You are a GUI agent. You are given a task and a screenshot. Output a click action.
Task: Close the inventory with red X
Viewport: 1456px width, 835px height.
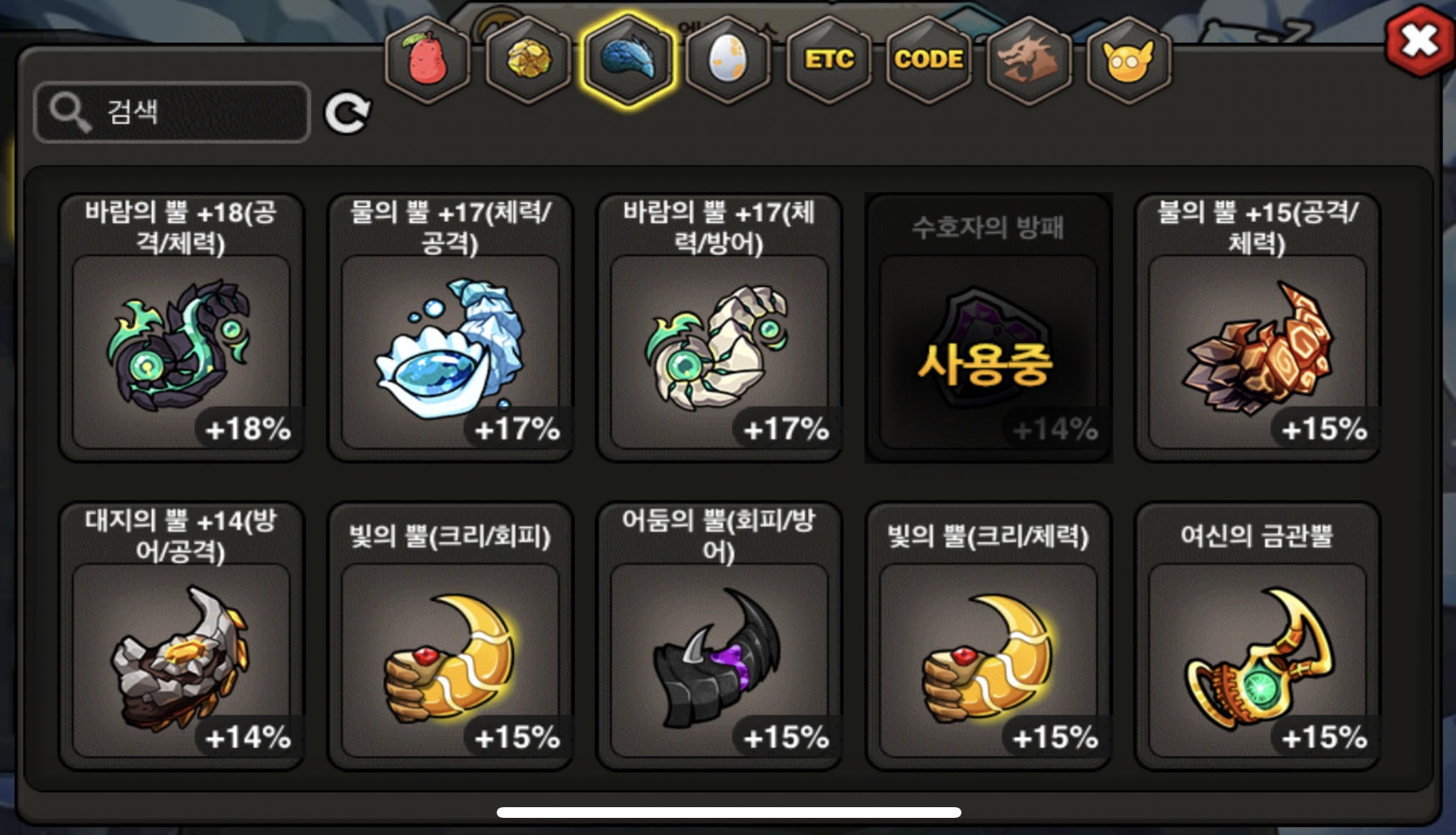1419,41
